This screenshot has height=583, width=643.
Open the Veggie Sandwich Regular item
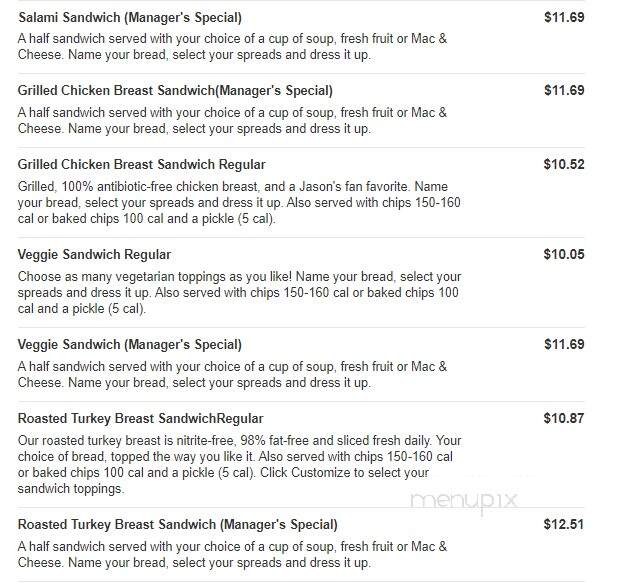tap(94, 255)
